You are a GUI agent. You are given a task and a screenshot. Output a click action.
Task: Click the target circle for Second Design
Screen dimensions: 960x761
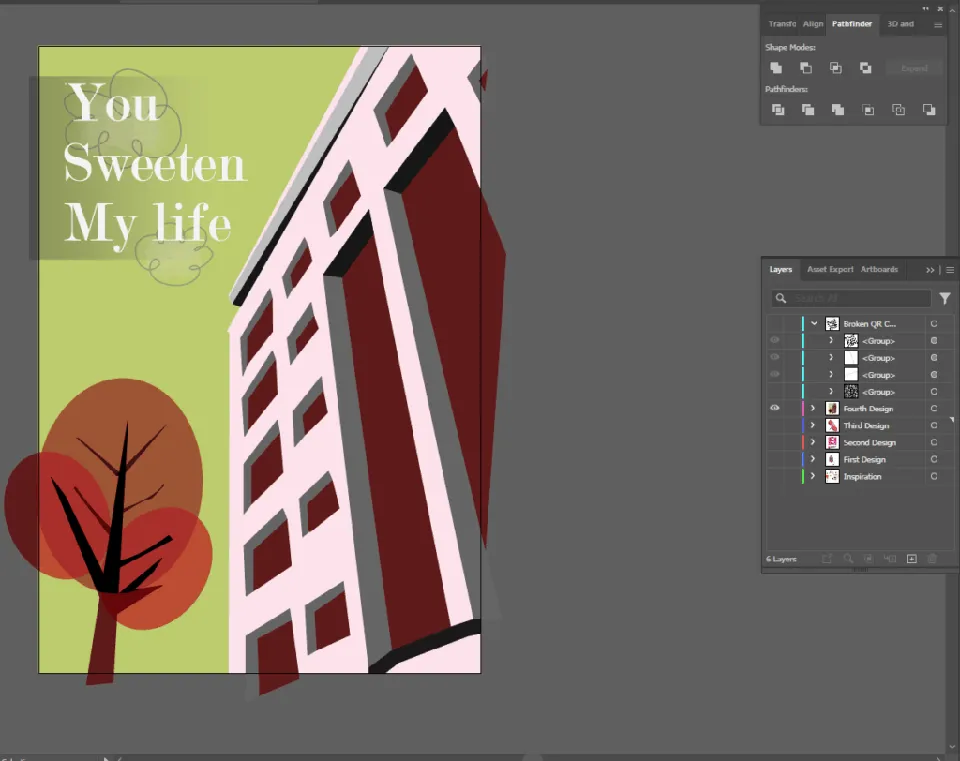click(x=934, y=443)
